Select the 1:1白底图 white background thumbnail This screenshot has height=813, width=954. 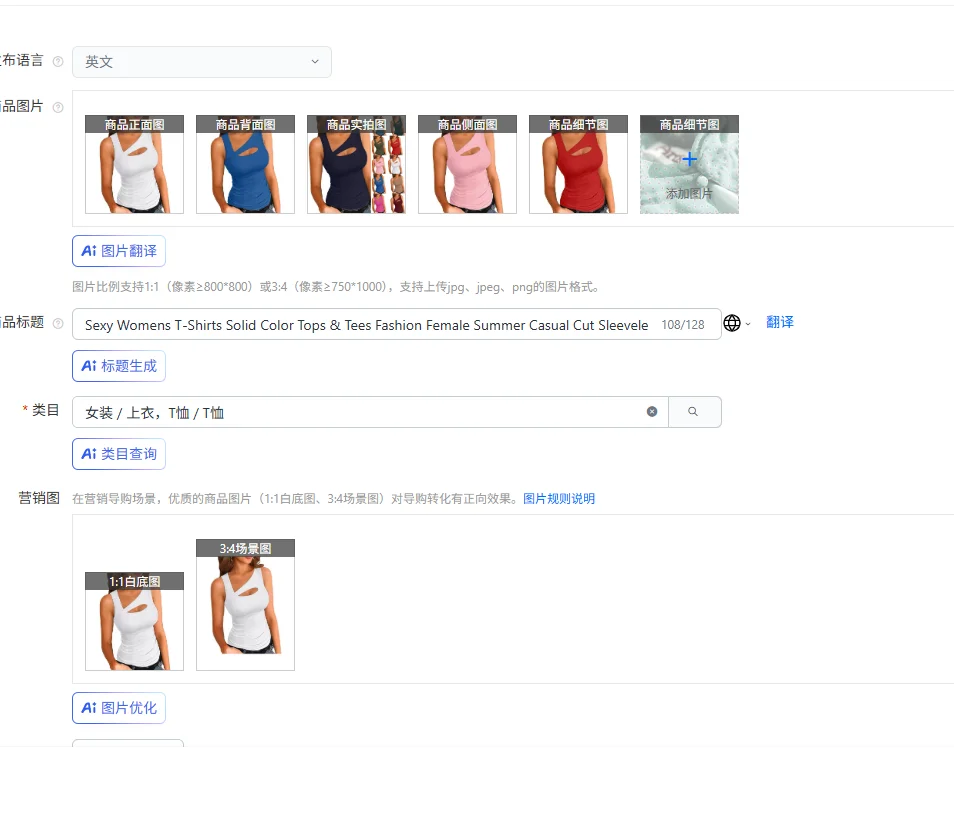point(133,620)
